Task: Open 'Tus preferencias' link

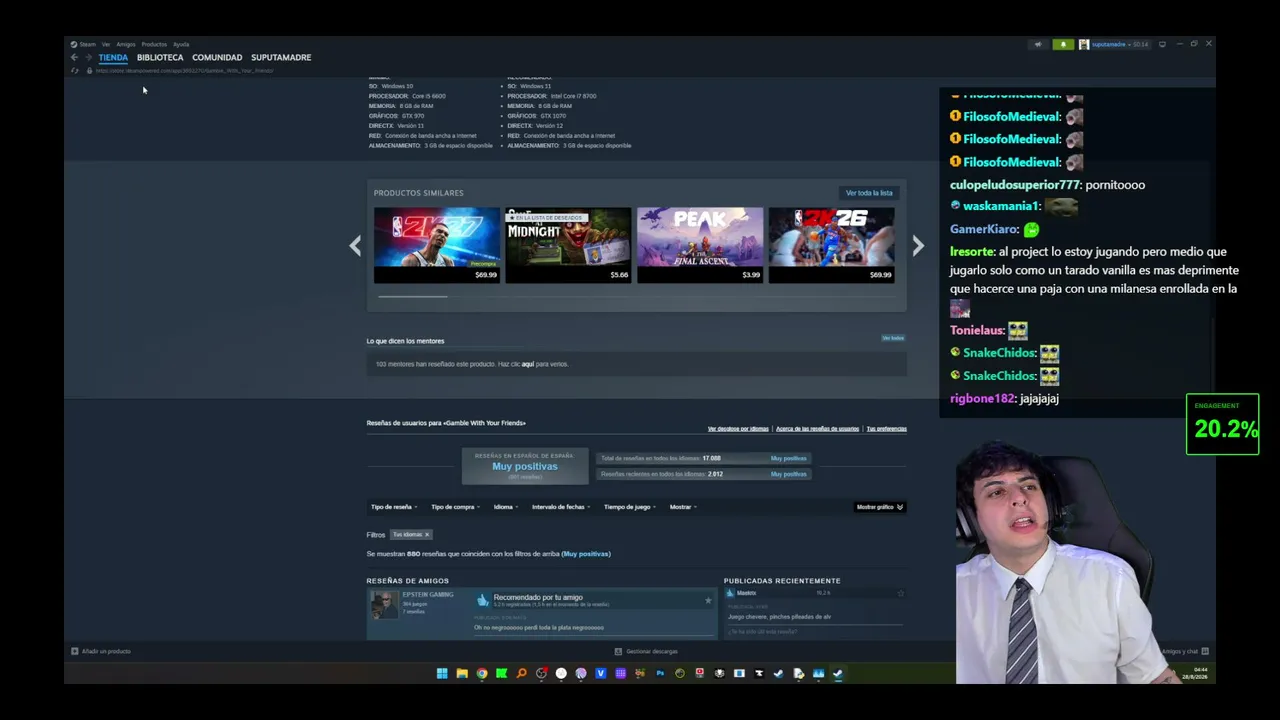Action: pos(887,429)
